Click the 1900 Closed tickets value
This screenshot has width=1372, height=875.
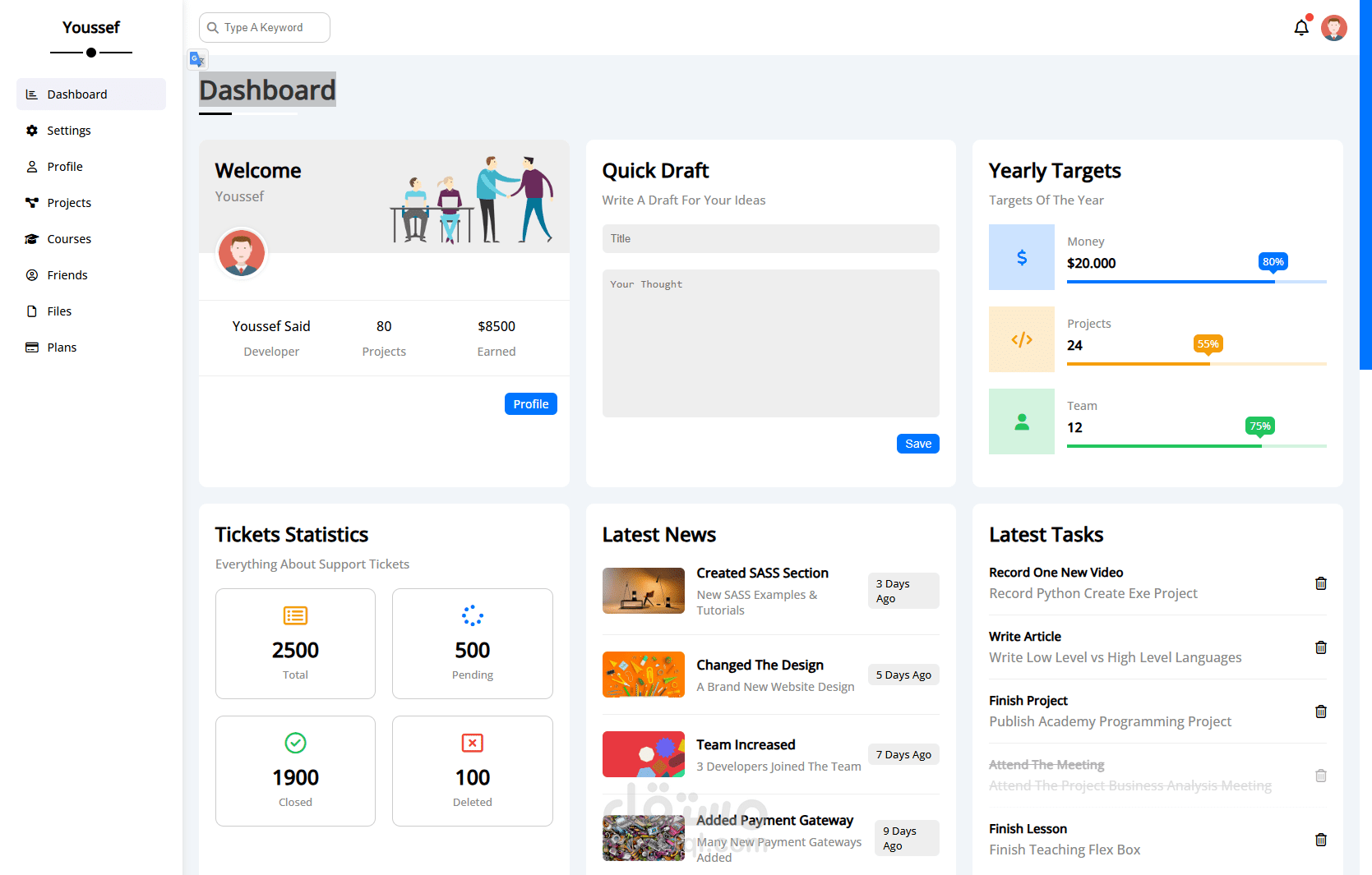point(295,778)
